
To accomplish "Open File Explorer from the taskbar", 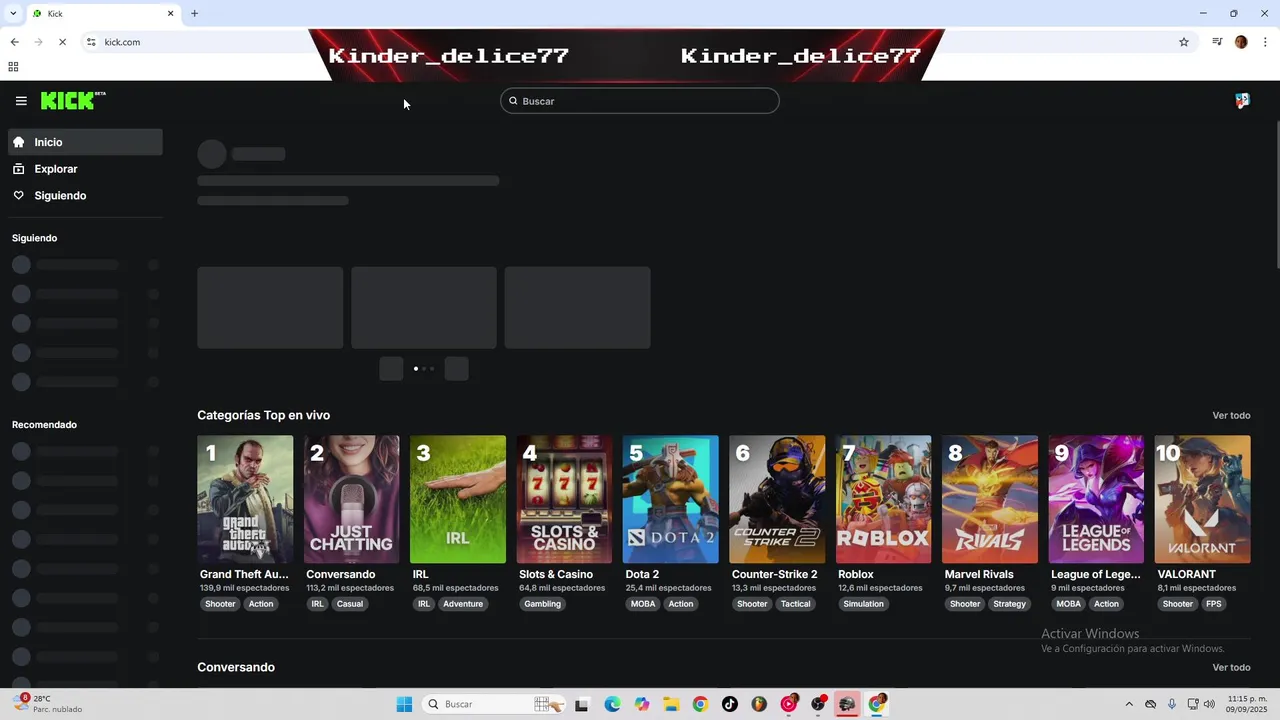I will [x=671, y=704].
